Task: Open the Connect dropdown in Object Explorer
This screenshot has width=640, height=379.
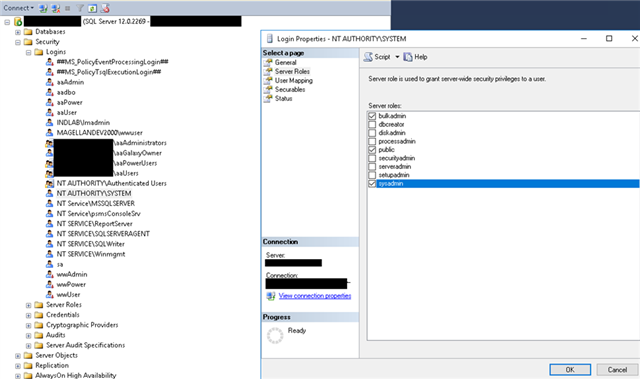Action: click(18, 8)
